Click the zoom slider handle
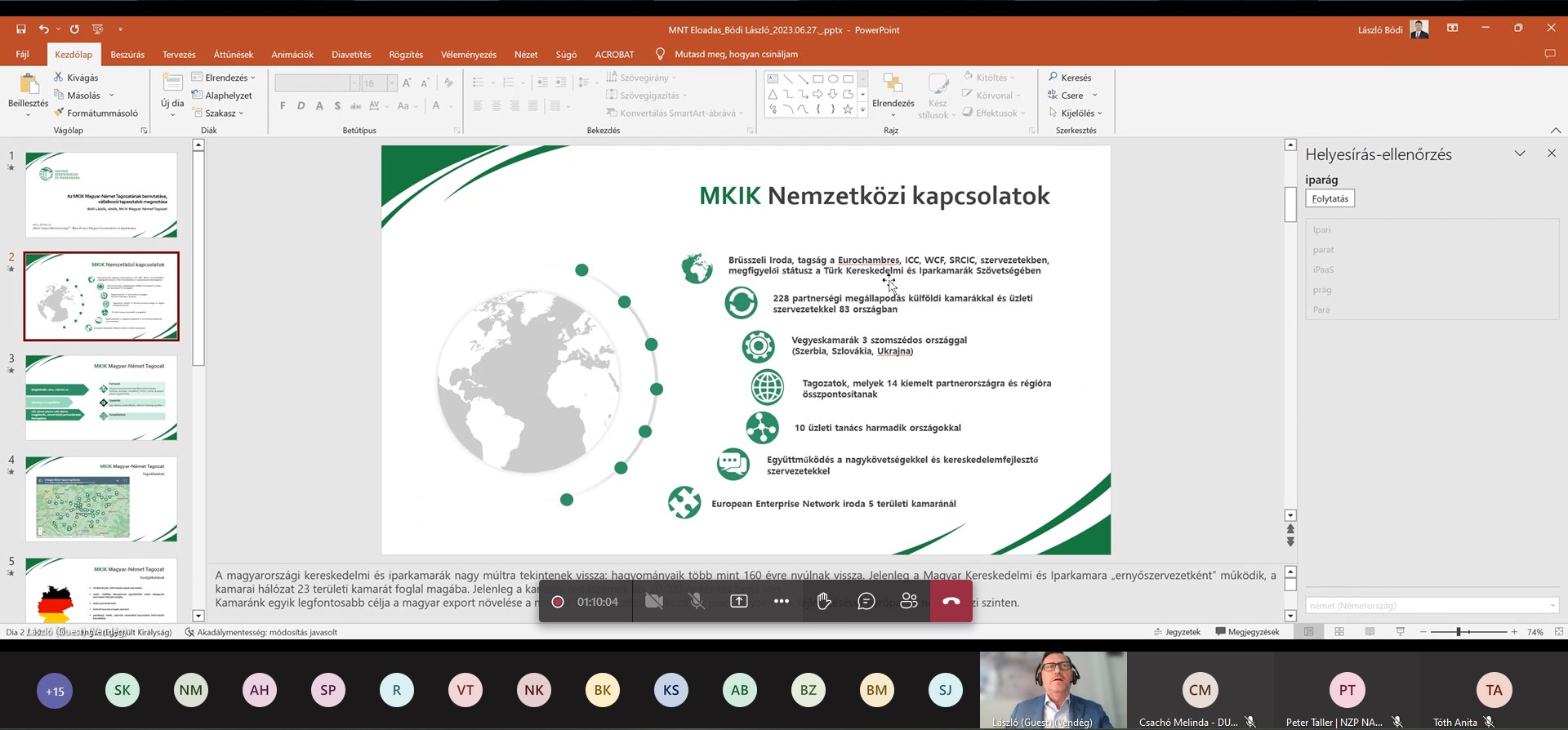Viewport: 1568px width, 730px height. pyautogui.click(x=1458, y=632)
